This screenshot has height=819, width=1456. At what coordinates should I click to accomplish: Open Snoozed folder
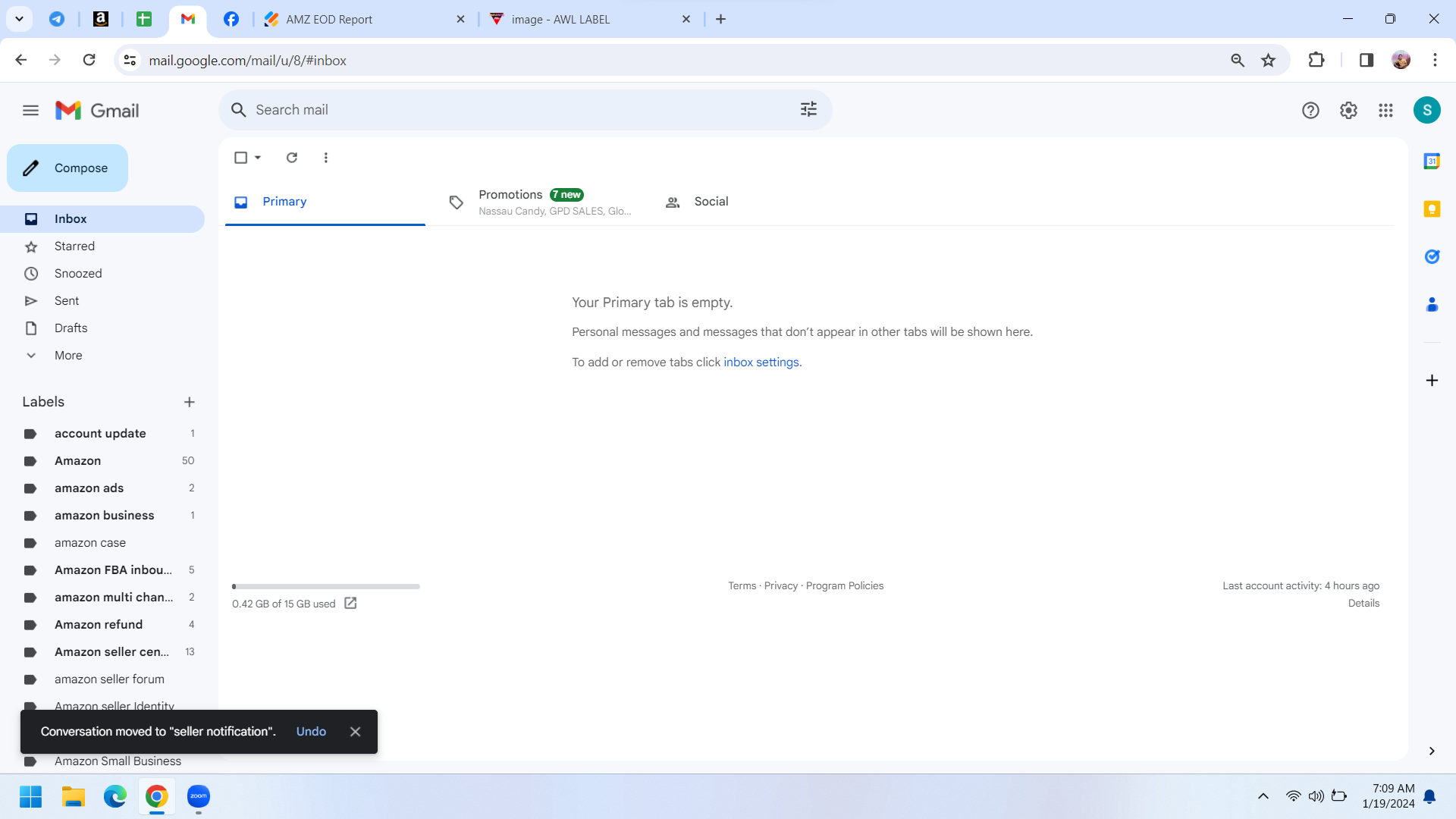(x=102, y=274)
